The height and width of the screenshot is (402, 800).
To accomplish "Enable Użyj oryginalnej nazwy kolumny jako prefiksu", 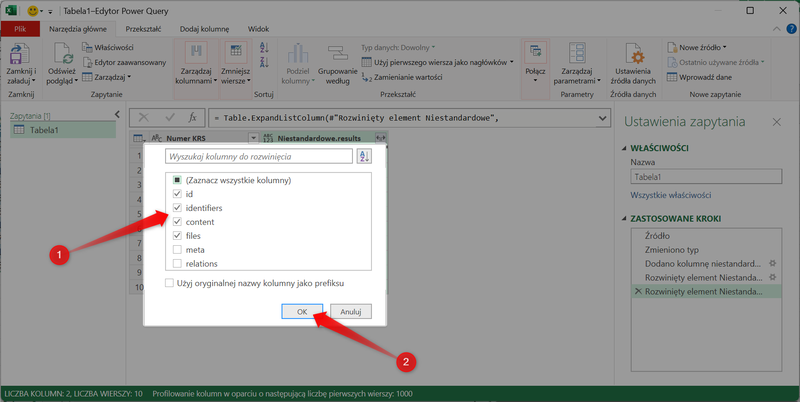I will 169,283.
